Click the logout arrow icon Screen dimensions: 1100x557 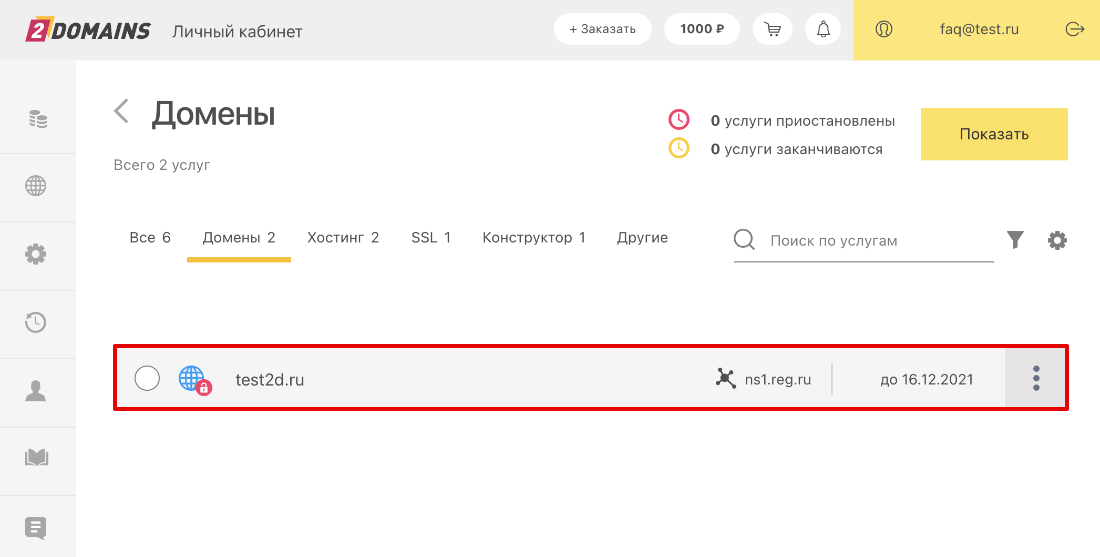point(1075,29)
